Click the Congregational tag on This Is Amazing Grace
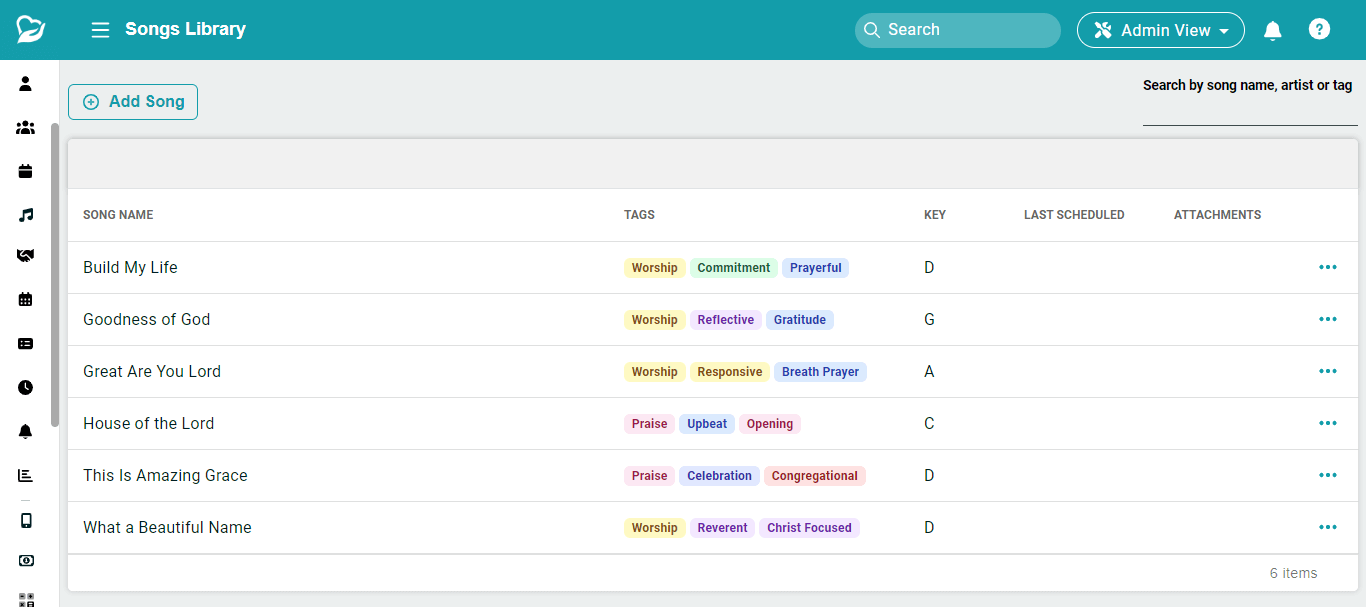Screen dimensions: 1366x607 point(814,476)
